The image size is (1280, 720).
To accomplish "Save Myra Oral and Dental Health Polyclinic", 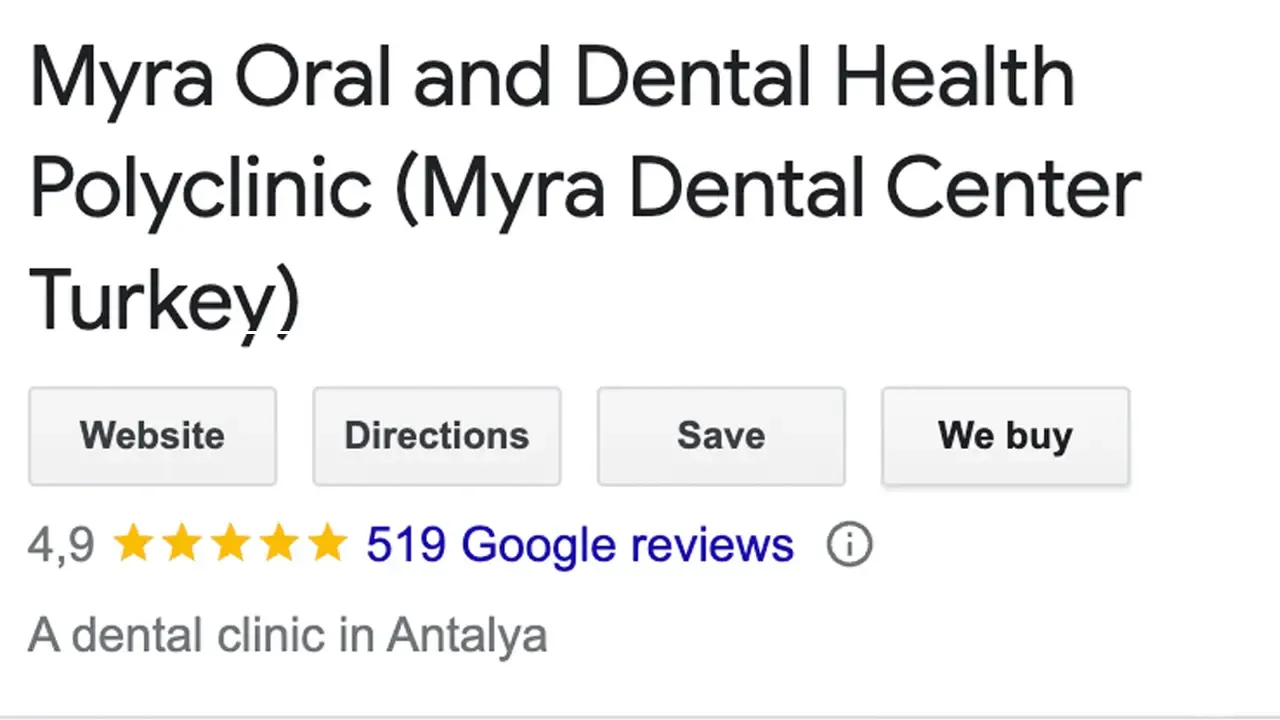I will click(720, 436).
